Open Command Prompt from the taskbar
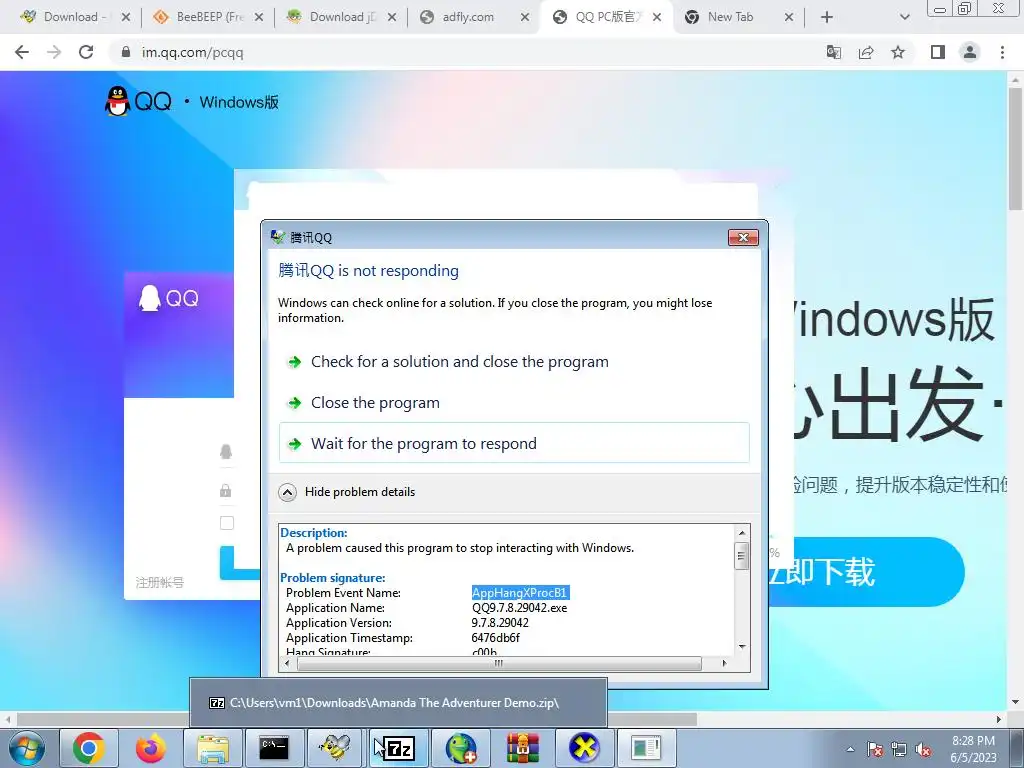Viewport: 1024px width, 768px height. tap(274, 748)
